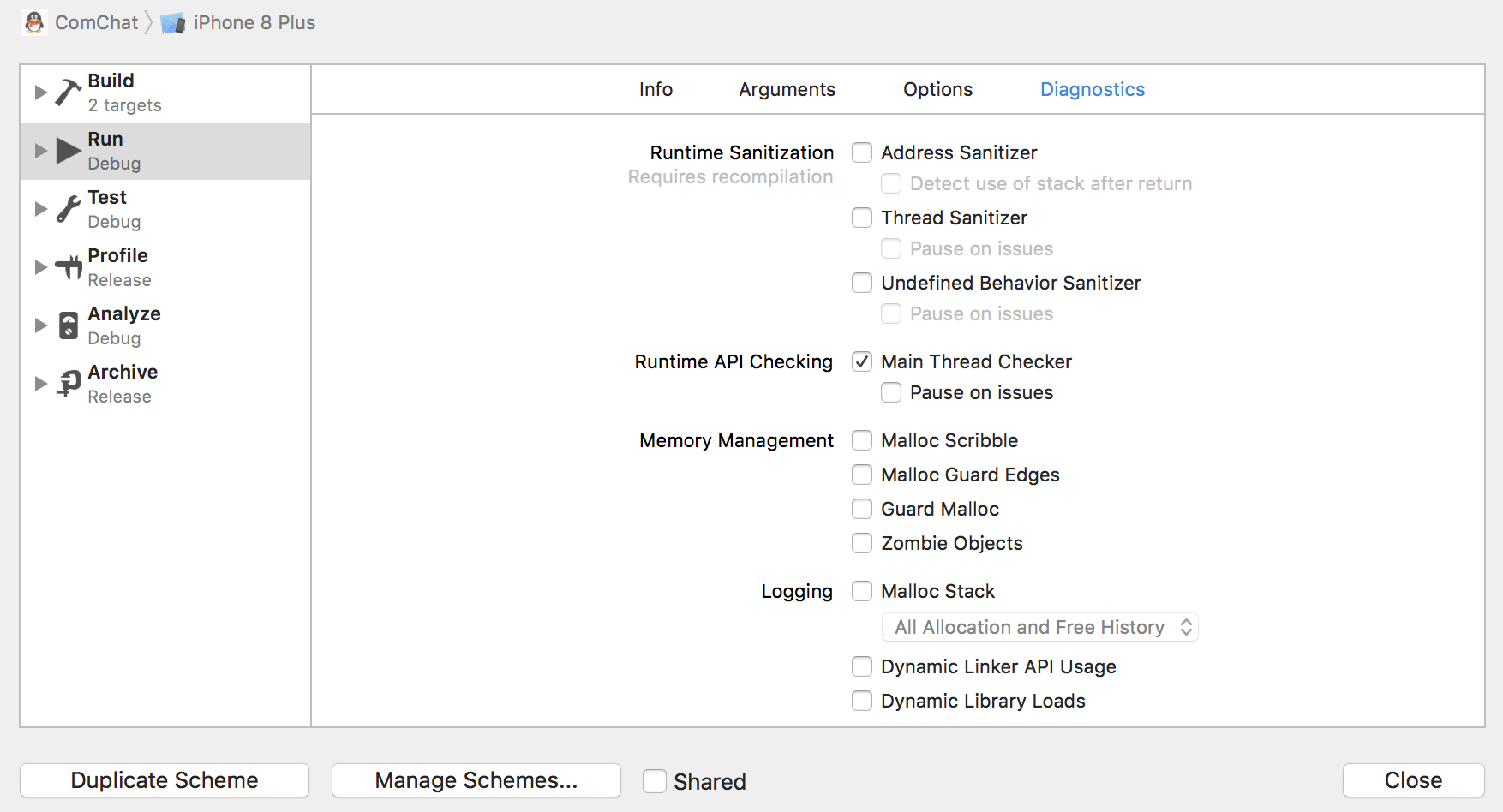Click the ComChat app icon in breadcrumb
Screen dimensions: 1503x812
(35, 22)
